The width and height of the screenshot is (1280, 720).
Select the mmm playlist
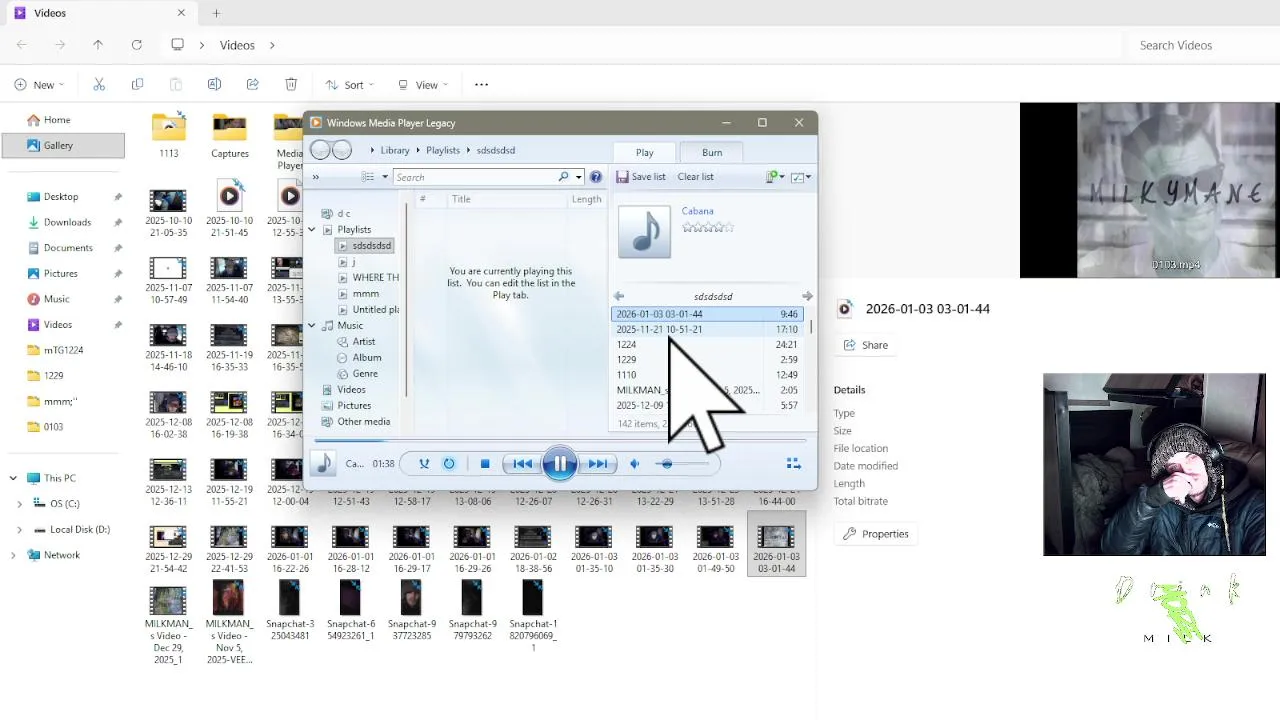pyautogui.click(x=365, y=294)
